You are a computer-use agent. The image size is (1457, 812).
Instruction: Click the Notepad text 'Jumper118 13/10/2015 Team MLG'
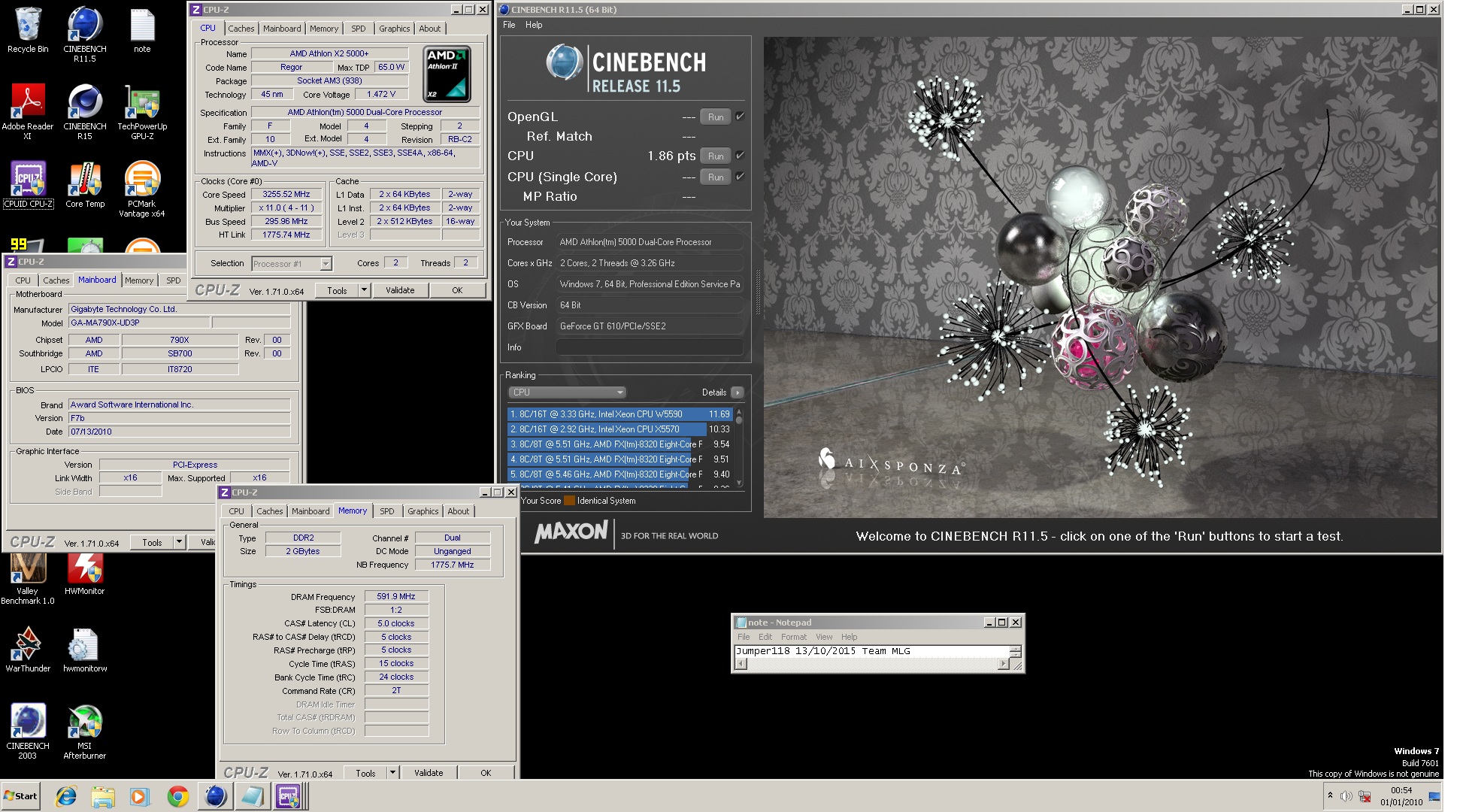pyautogui.click(x=822, y=651)
